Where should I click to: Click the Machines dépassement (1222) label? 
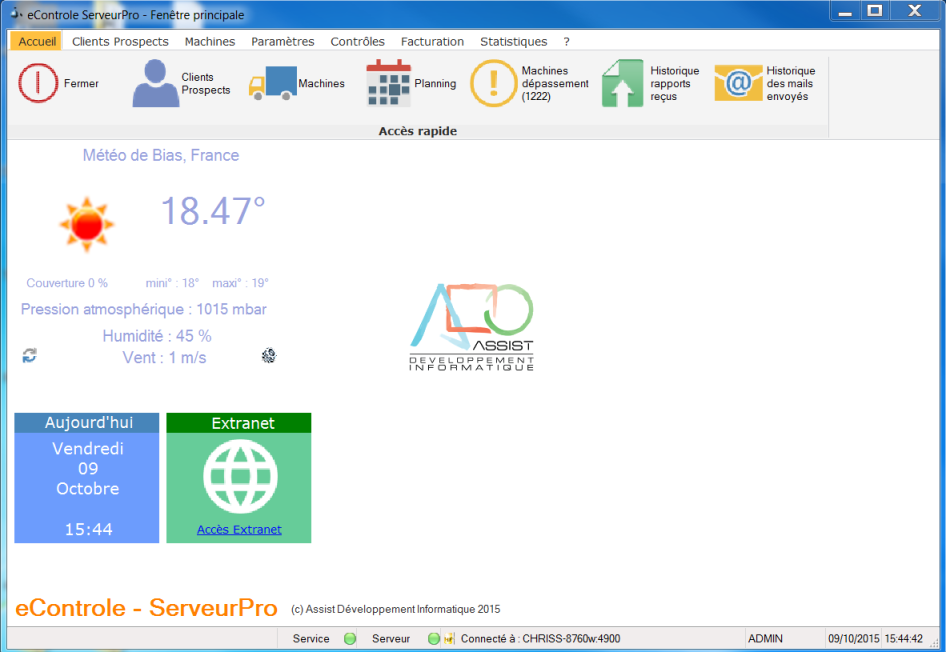[x=555, y=83]
